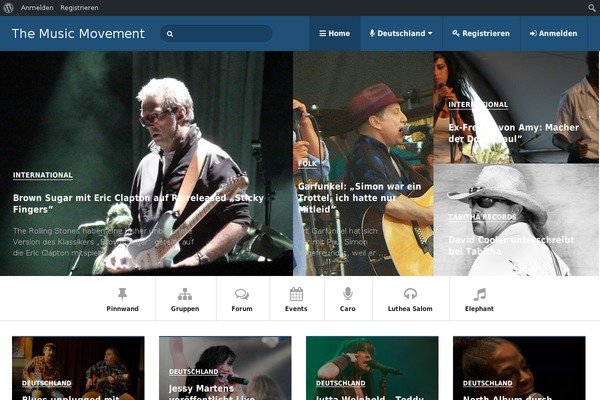Open the INTERNATIONAL category on Eric Clapton story
This screenshot has height=400, width=600.
click(x=42, y=175)
